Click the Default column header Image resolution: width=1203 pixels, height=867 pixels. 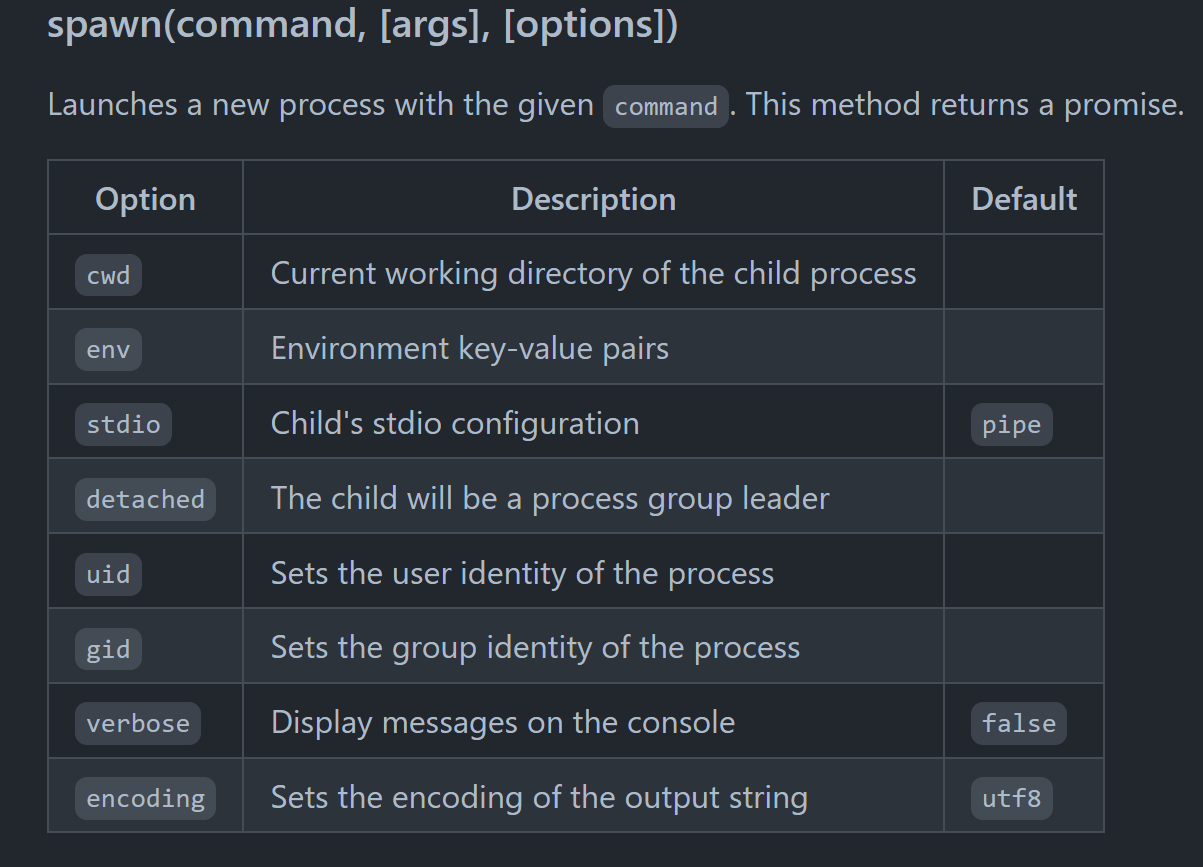coord(1024,198)
